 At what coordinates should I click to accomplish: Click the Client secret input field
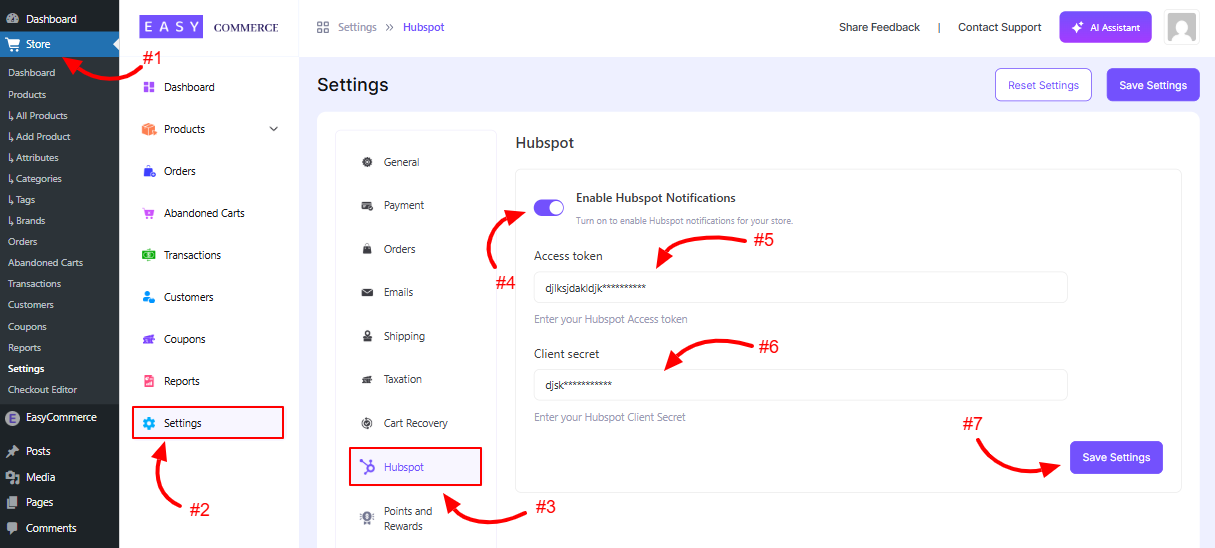[x=800, y=385]
